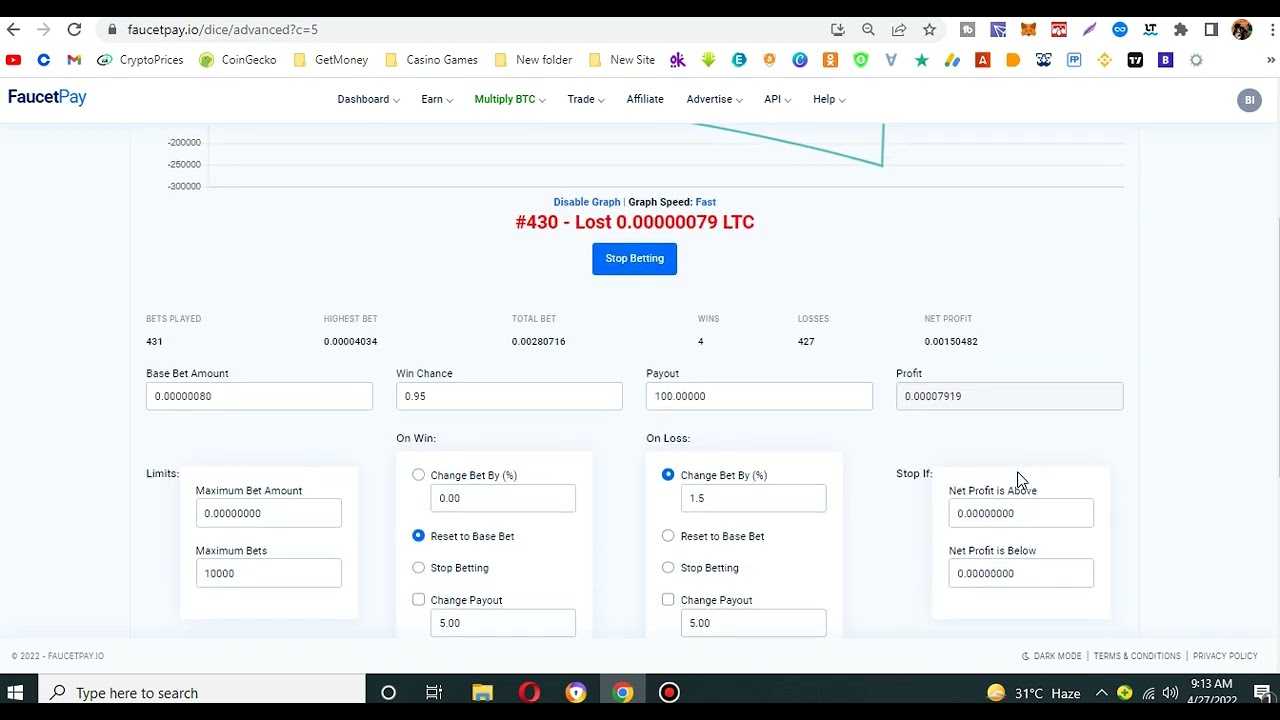Select On Win Change Bet By (%) radio
Viewport: 1280px width, 720px height.
418,475
